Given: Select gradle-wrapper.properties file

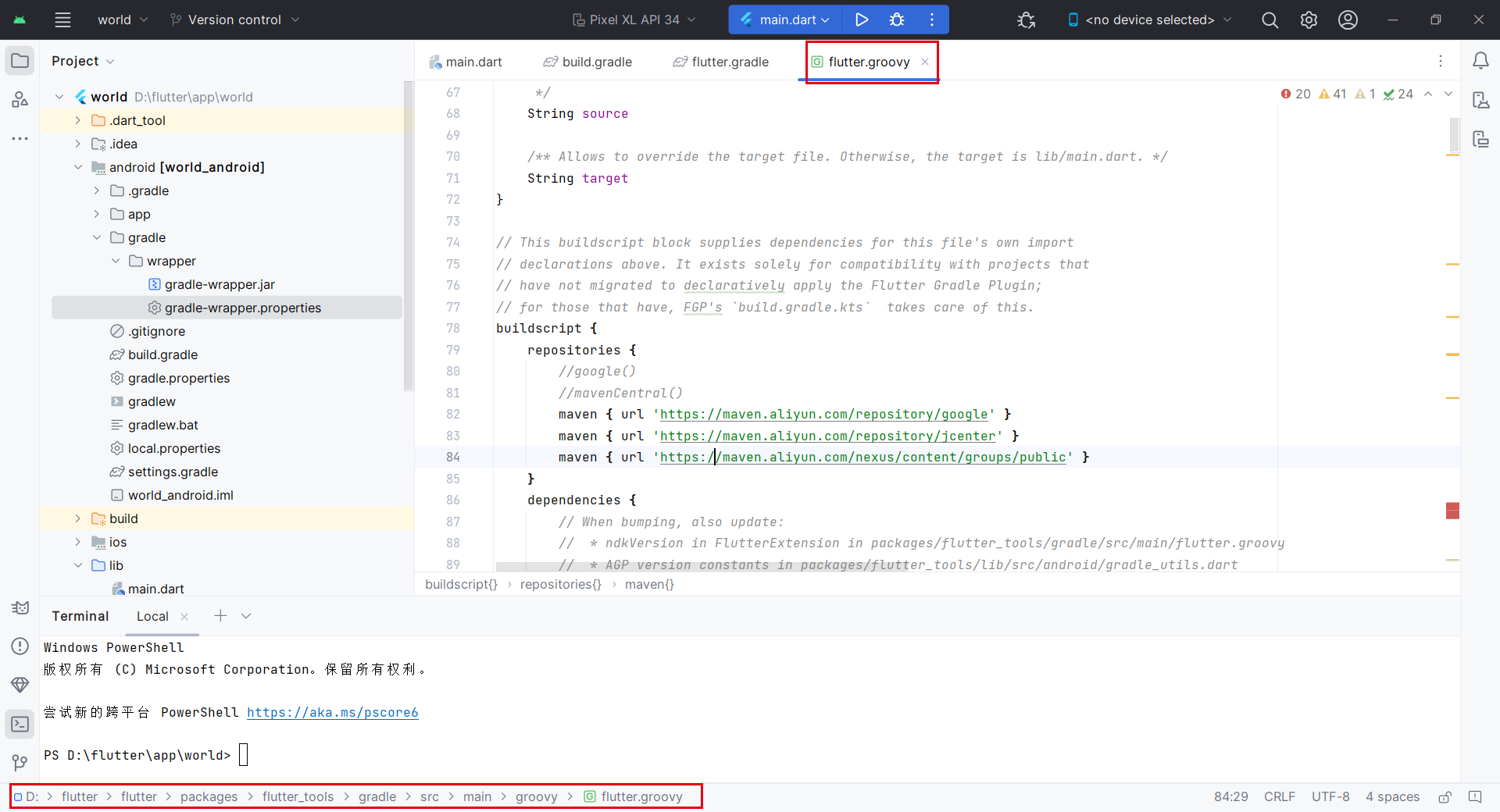Looking at the screenshot, I should [x=227, y=308].
